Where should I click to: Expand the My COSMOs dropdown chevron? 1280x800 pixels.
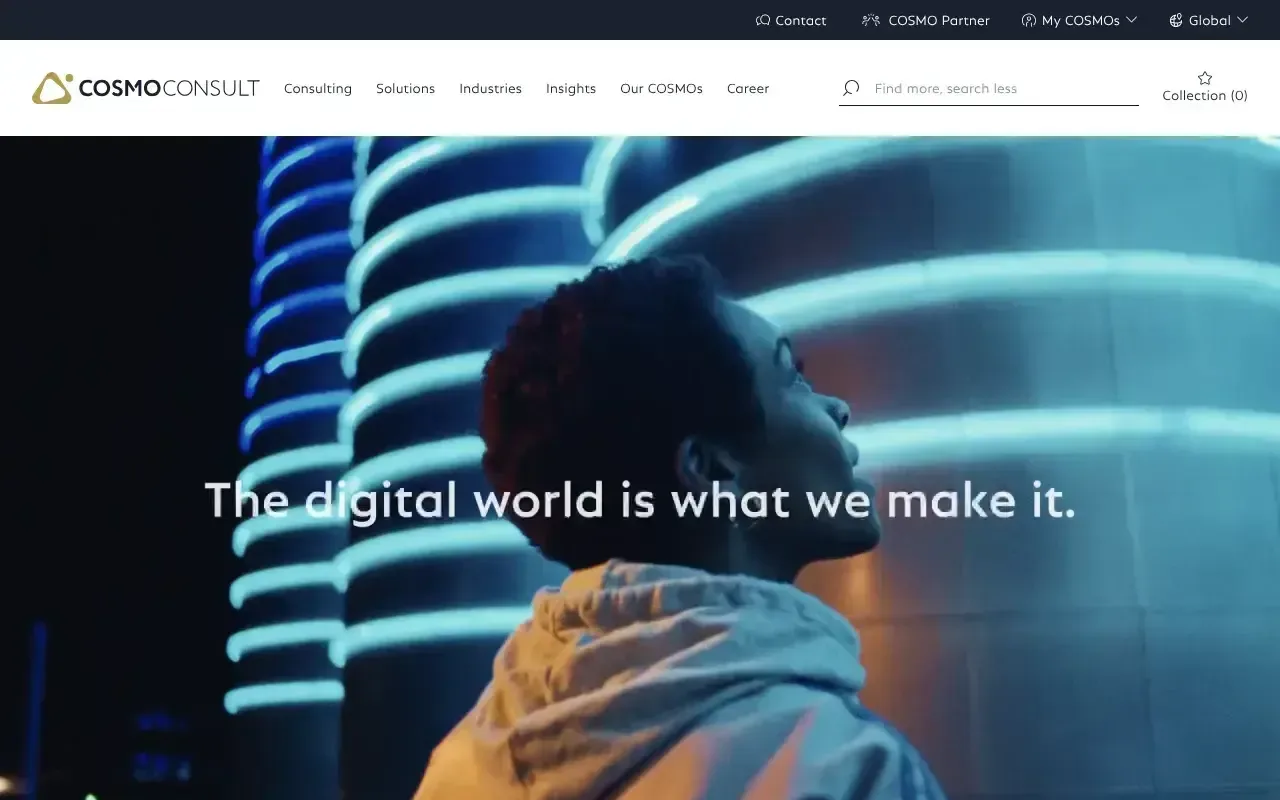[1132, 20]
